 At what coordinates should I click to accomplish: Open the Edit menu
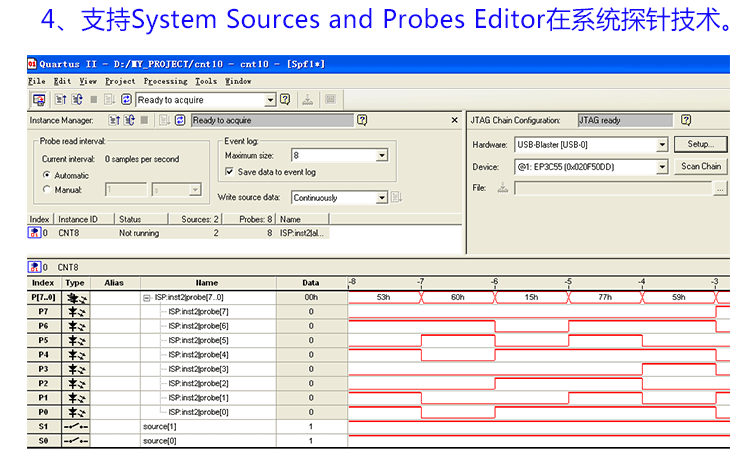(62, 81)
